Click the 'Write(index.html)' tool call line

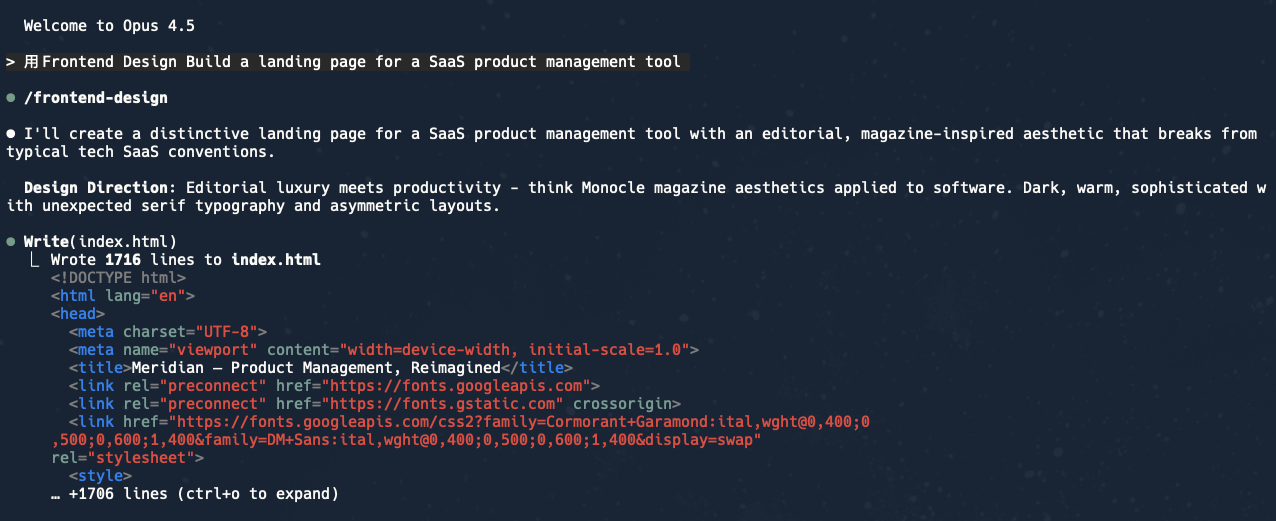click(100, 242)
